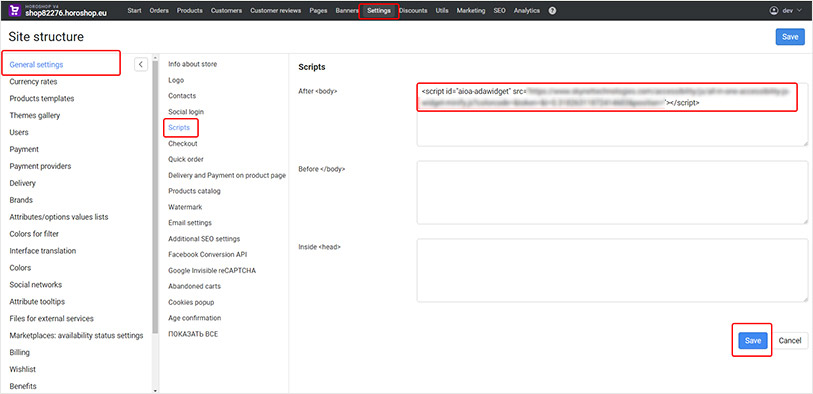
Task: Click the shop82276.horoshop.eu store link
Action: click(66, 13)
